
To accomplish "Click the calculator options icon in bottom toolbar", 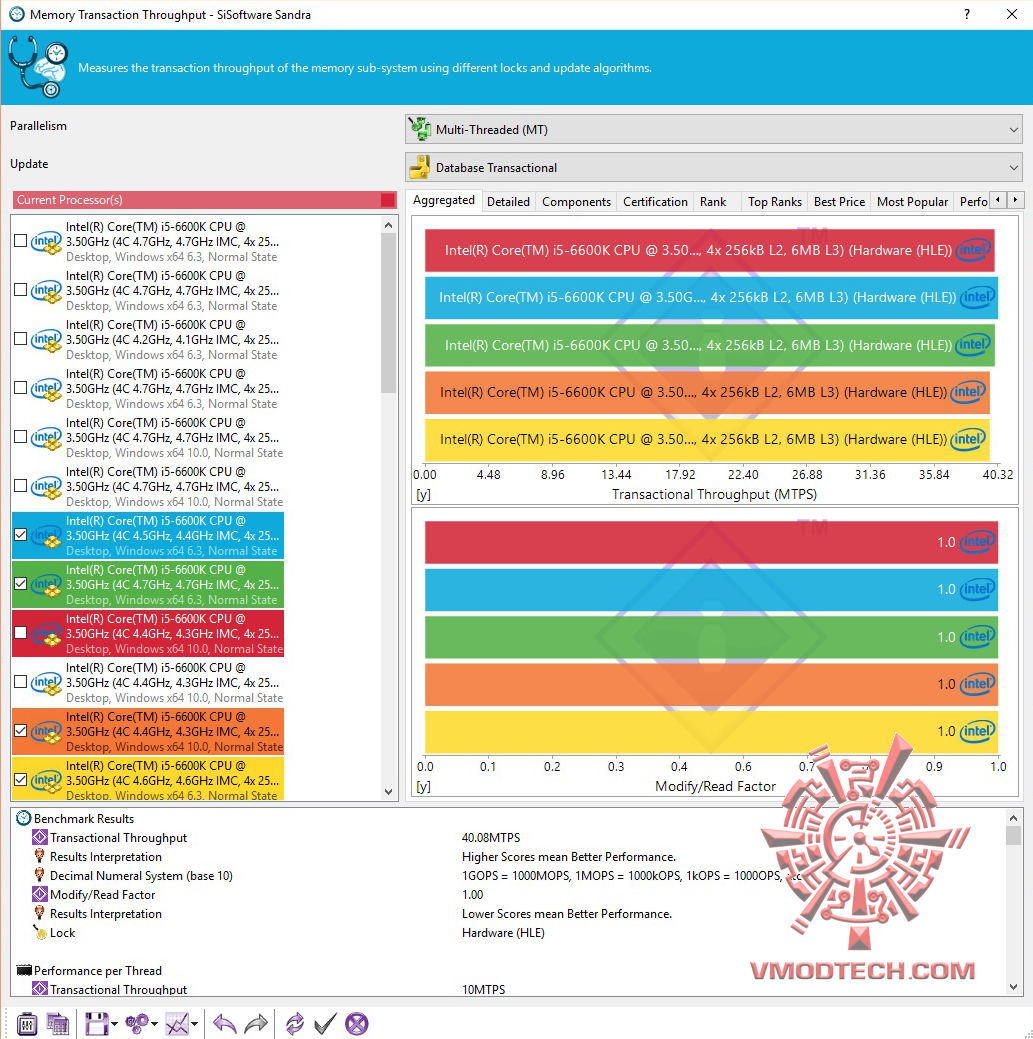I will (27, 1024).
